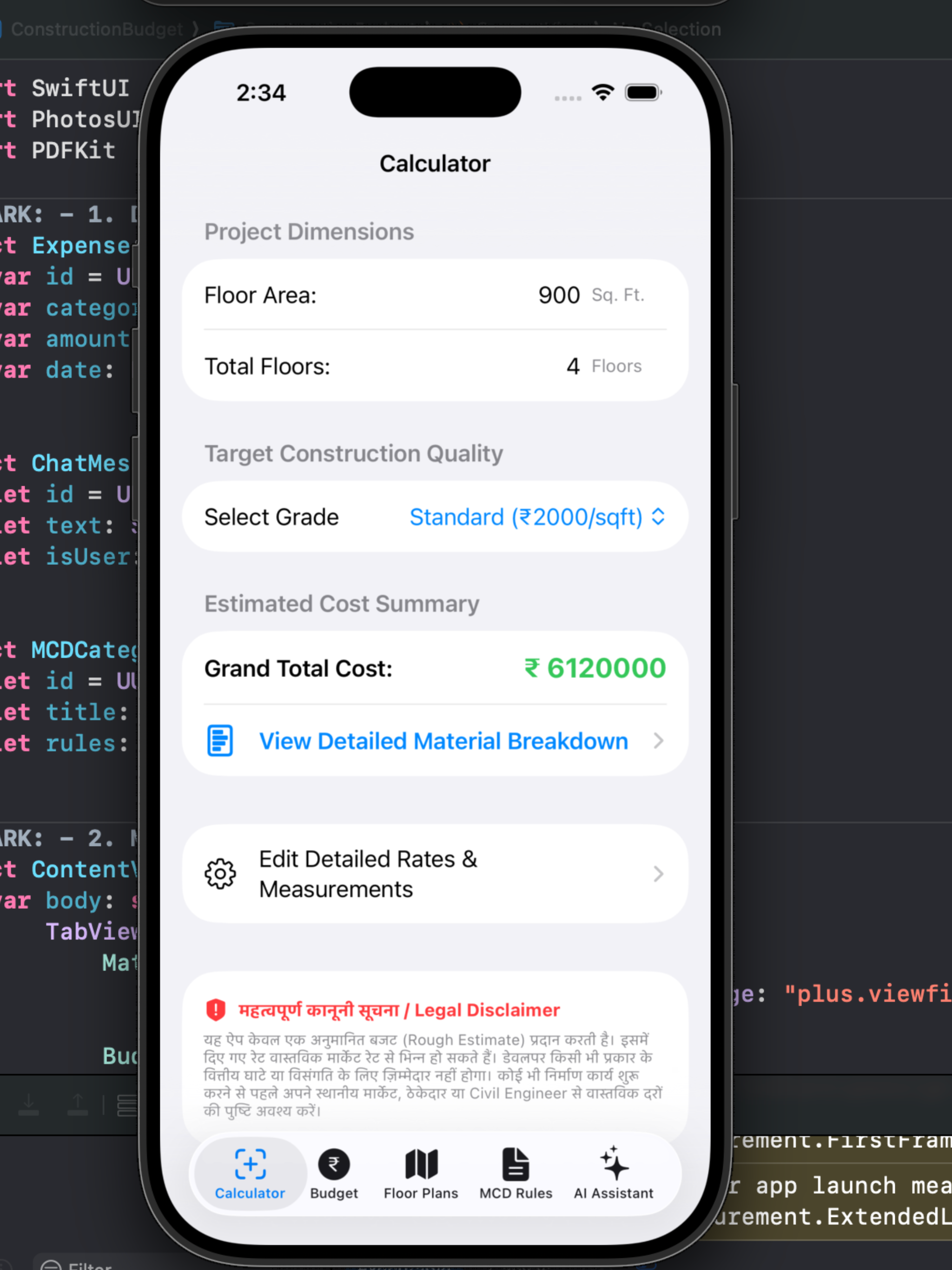Click the Total Floors value 4
This screenshot has height=1270, width=952.
573,366
